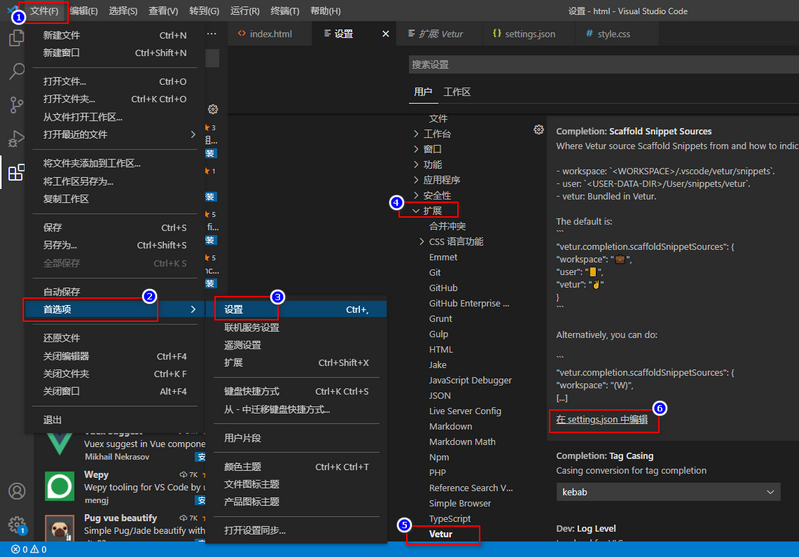Switch to the index.html tab

pyautogui.click(x=270, y=34)
